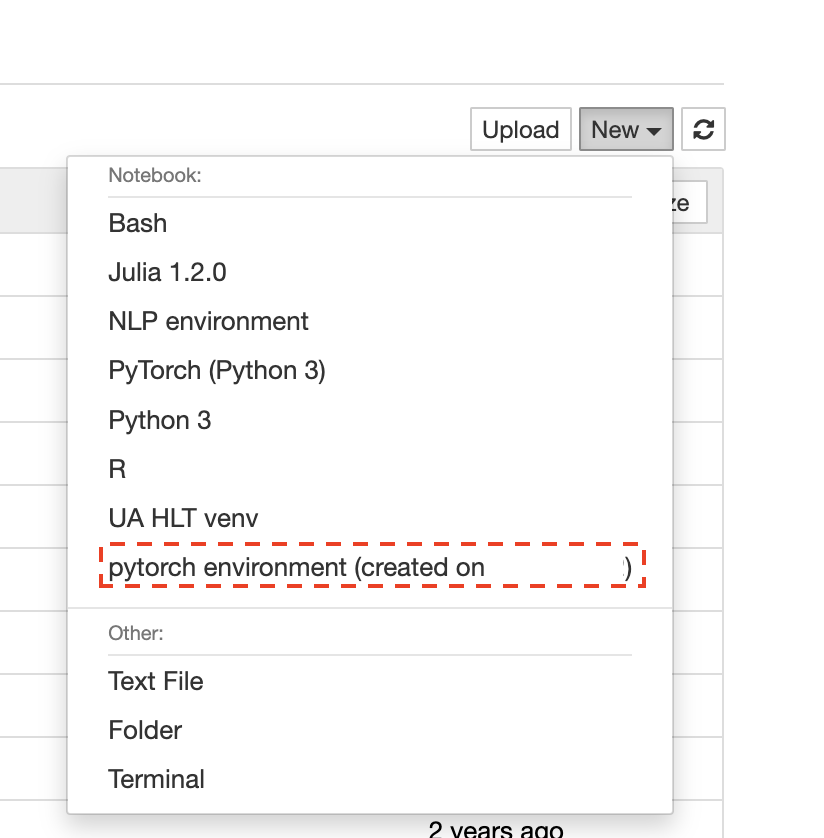The image size is (824, 838).
Task: Click the refresh notebook list icon
Action: (x=703, y=129)
